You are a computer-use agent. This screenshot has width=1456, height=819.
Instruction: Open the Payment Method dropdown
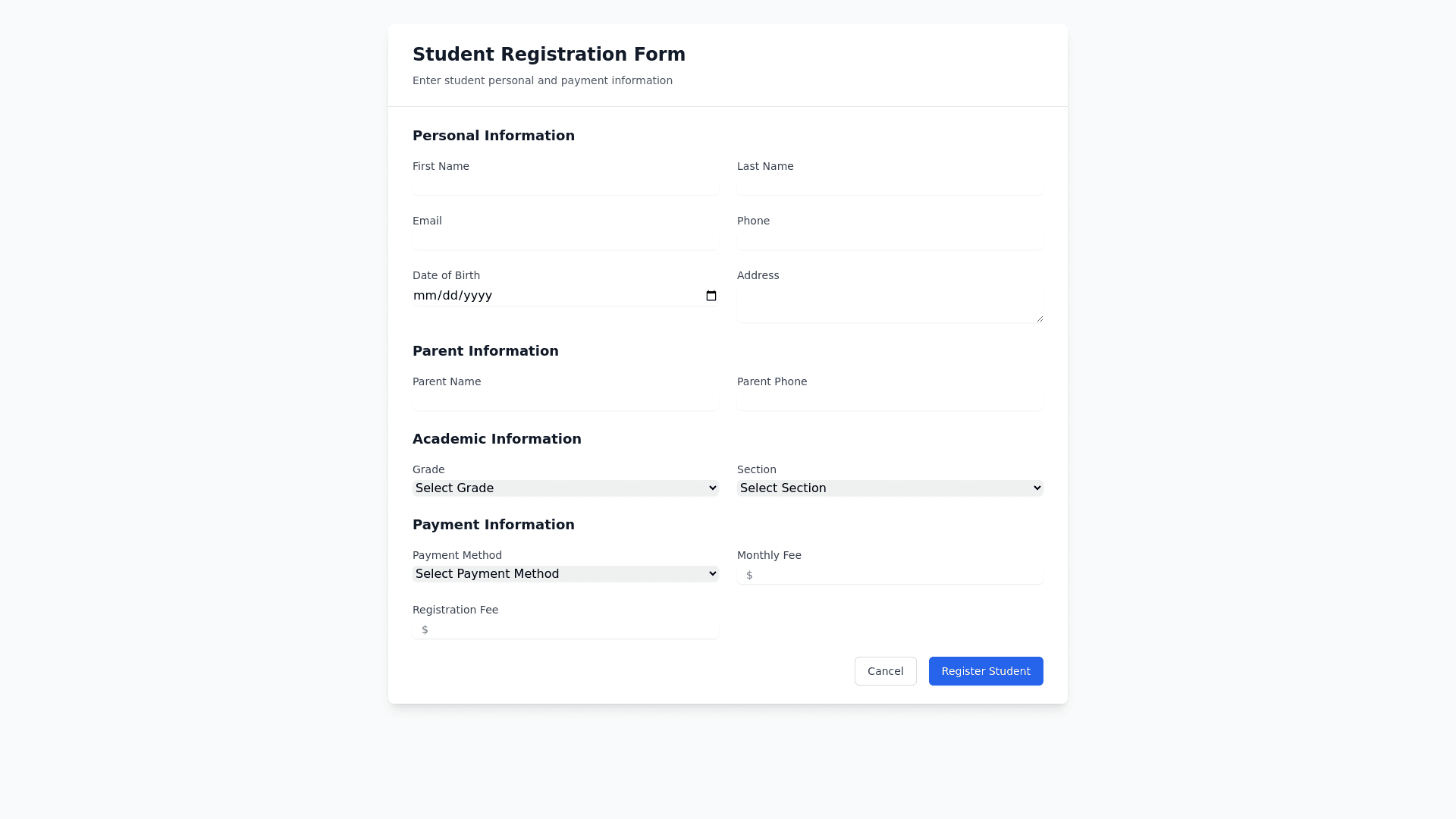[565, 574]
